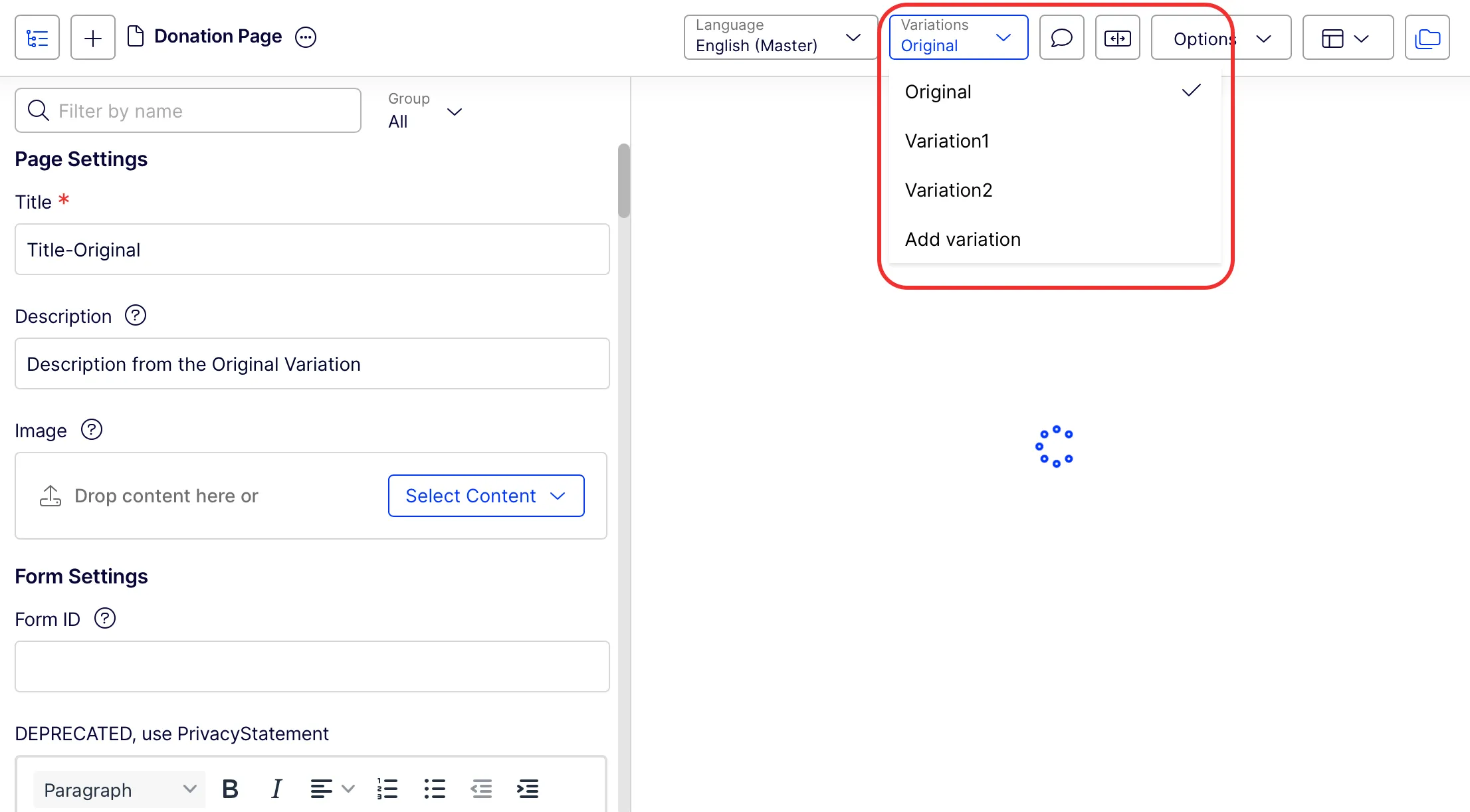Click the plus button to create content
1470x812 pixels.
tap(93, 38)
